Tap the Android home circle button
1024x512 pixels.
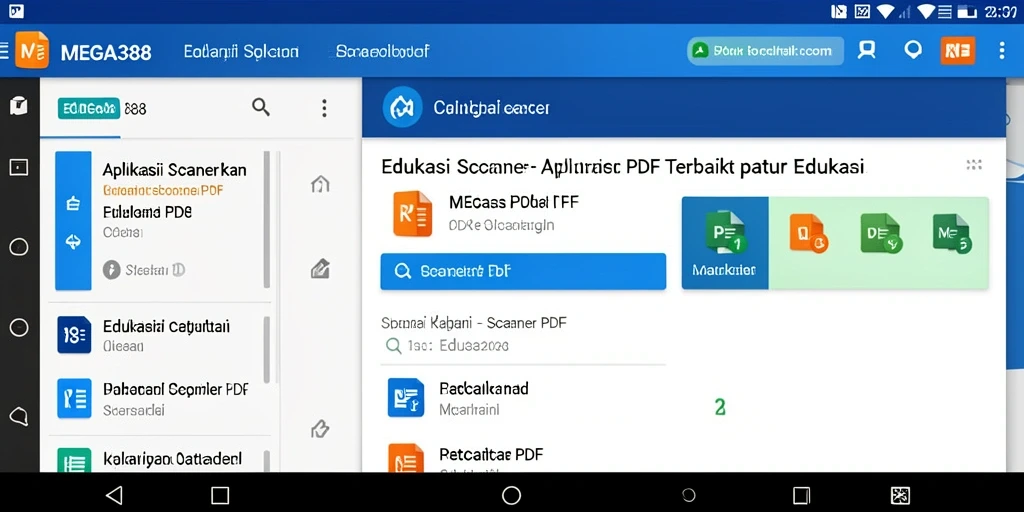click(x=511, y=495)
